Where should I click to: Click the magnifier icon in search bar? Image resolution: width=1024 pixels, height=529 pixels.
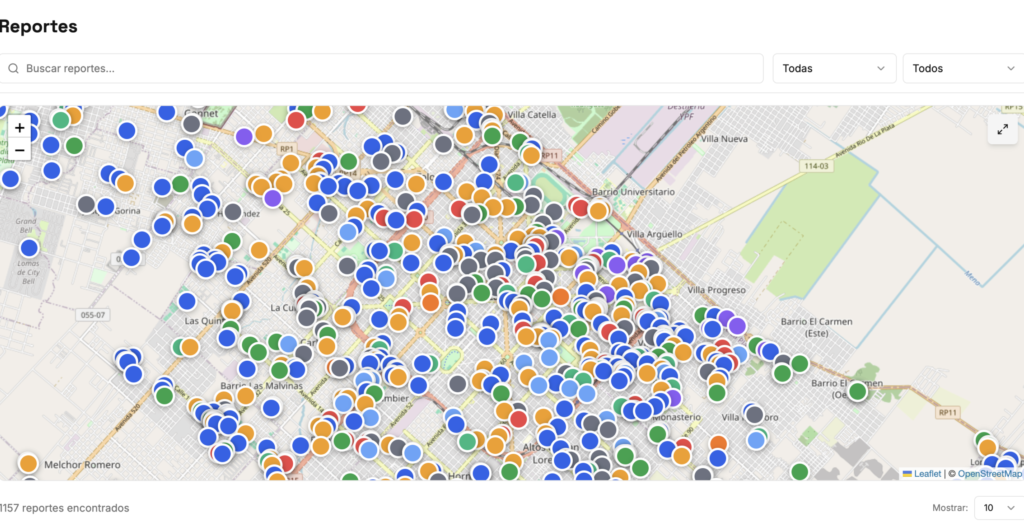pyautogui.click(x=14, y=69)
